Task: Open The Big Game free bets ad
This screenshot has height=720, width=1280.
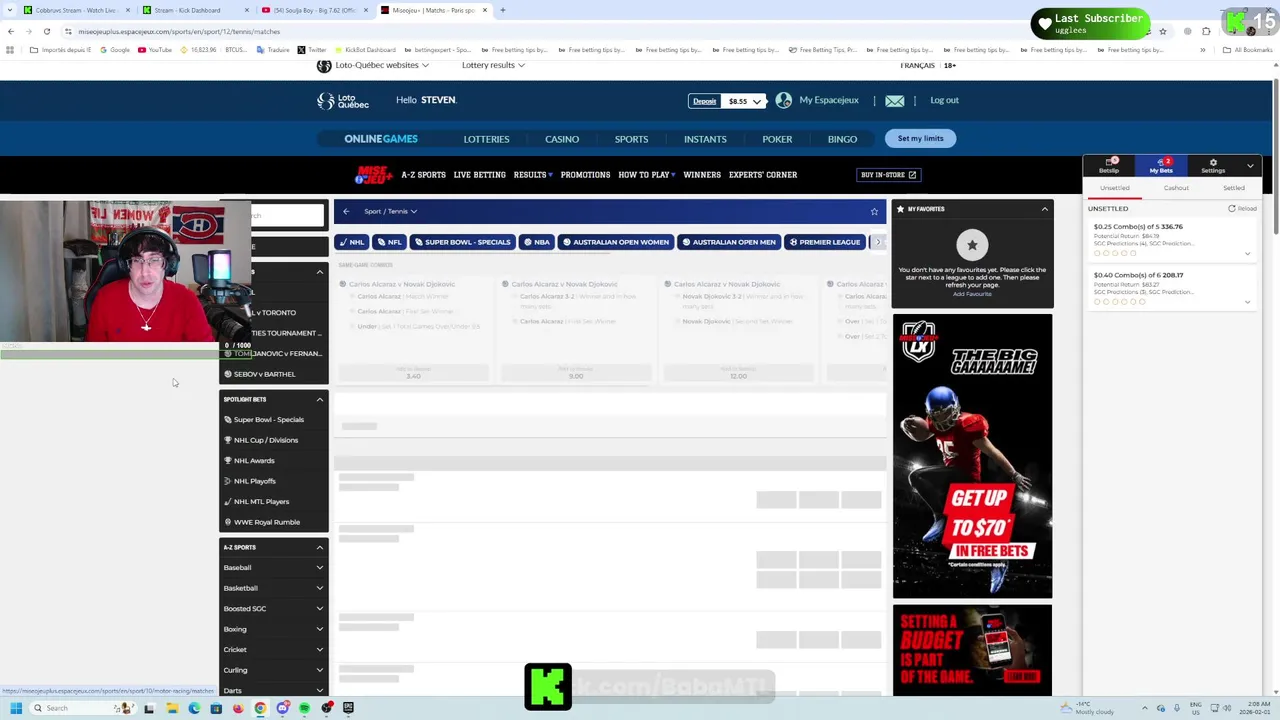Action: (972, 456)
